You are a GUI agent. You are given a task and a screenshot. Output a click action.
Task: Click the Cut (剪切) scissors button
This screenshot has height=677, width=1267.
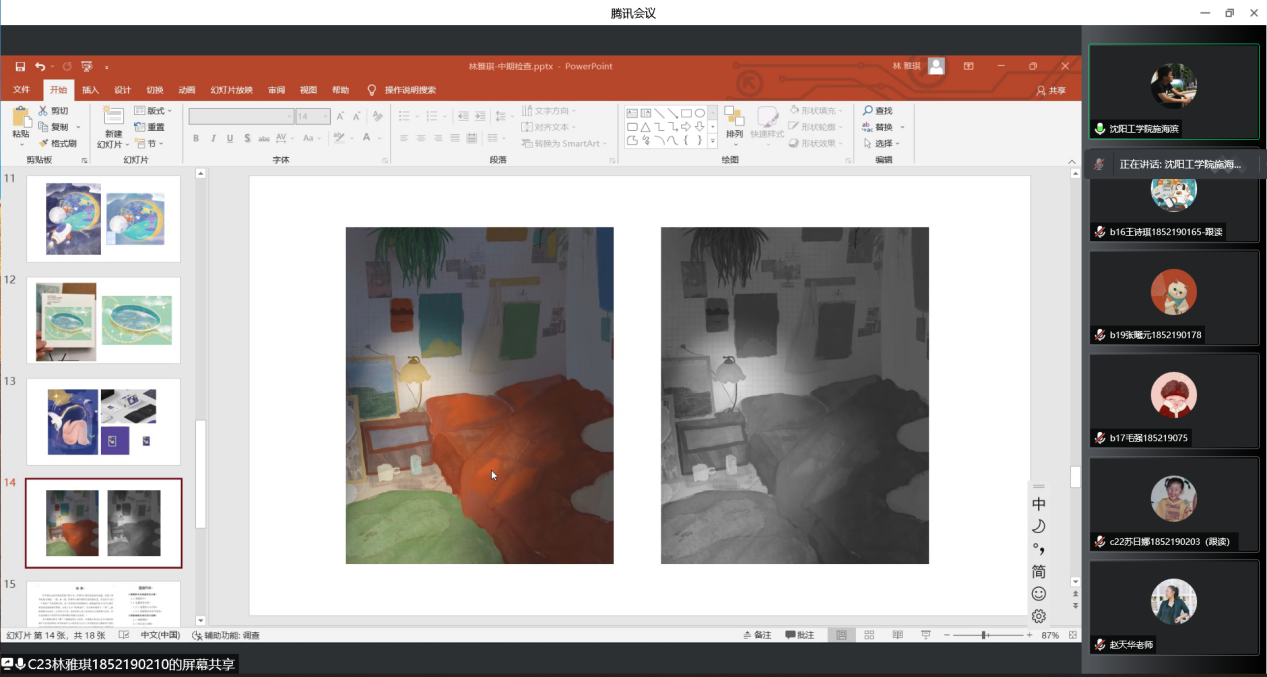(x=54, y=111)
